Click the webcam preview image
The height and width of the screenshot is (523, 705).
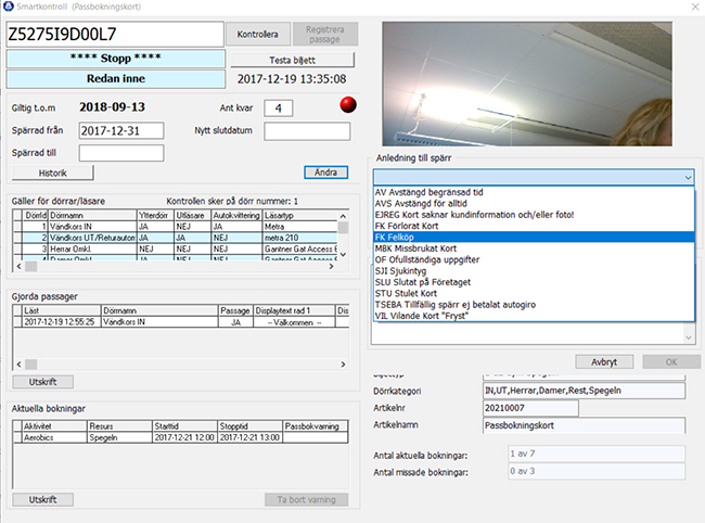pos(527,84)
